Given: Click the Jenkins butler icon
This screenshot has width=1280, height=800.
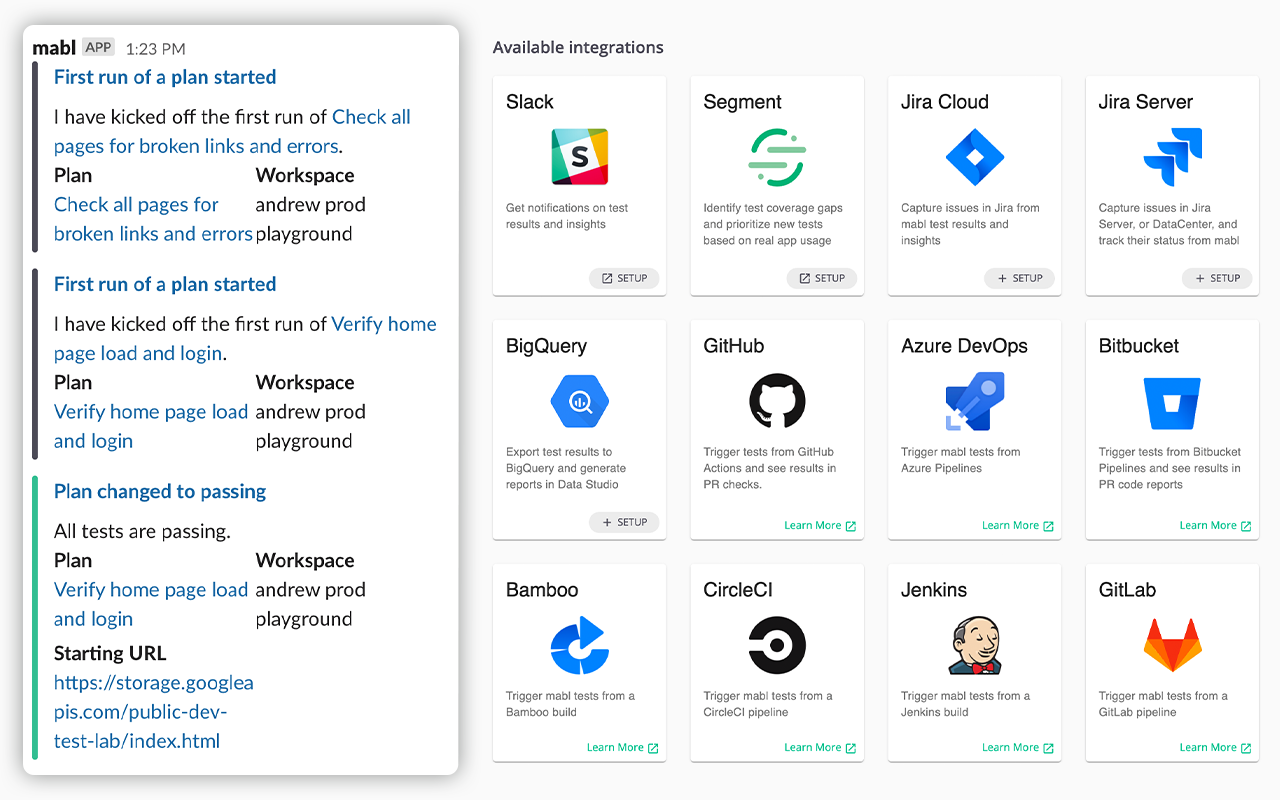Looking at the screenshot, I should pyautogui.click(x=974, y=645).
